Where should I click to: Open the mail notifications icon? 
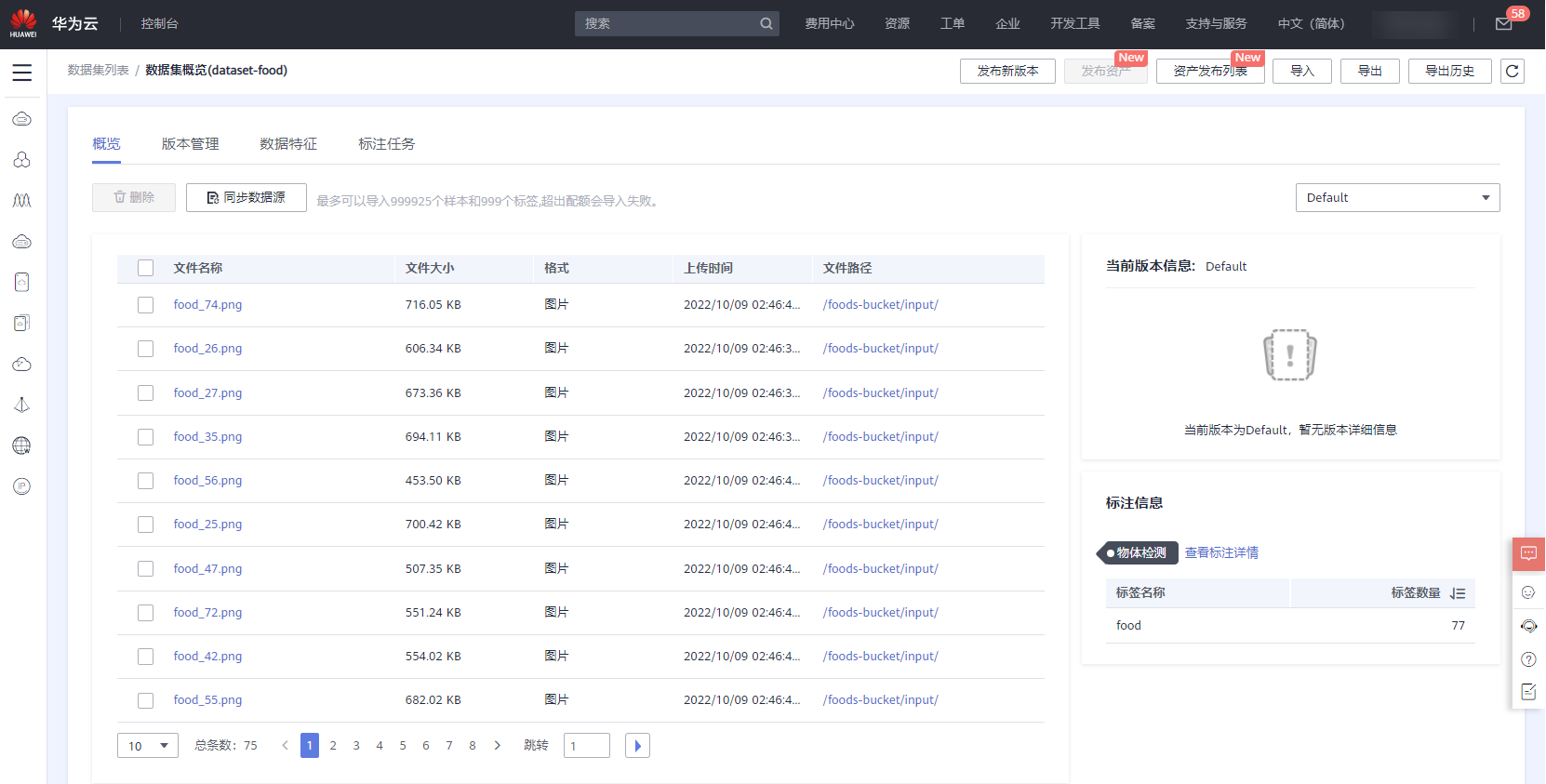click(x=1503, y=24)
